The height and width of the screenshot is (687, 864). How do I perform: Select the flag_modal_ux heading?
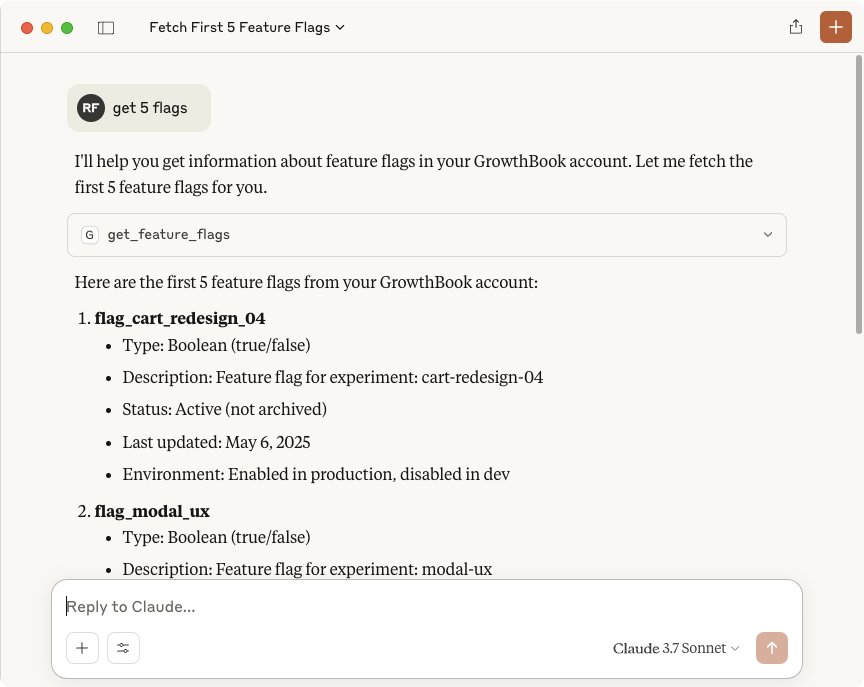(152, 511)
